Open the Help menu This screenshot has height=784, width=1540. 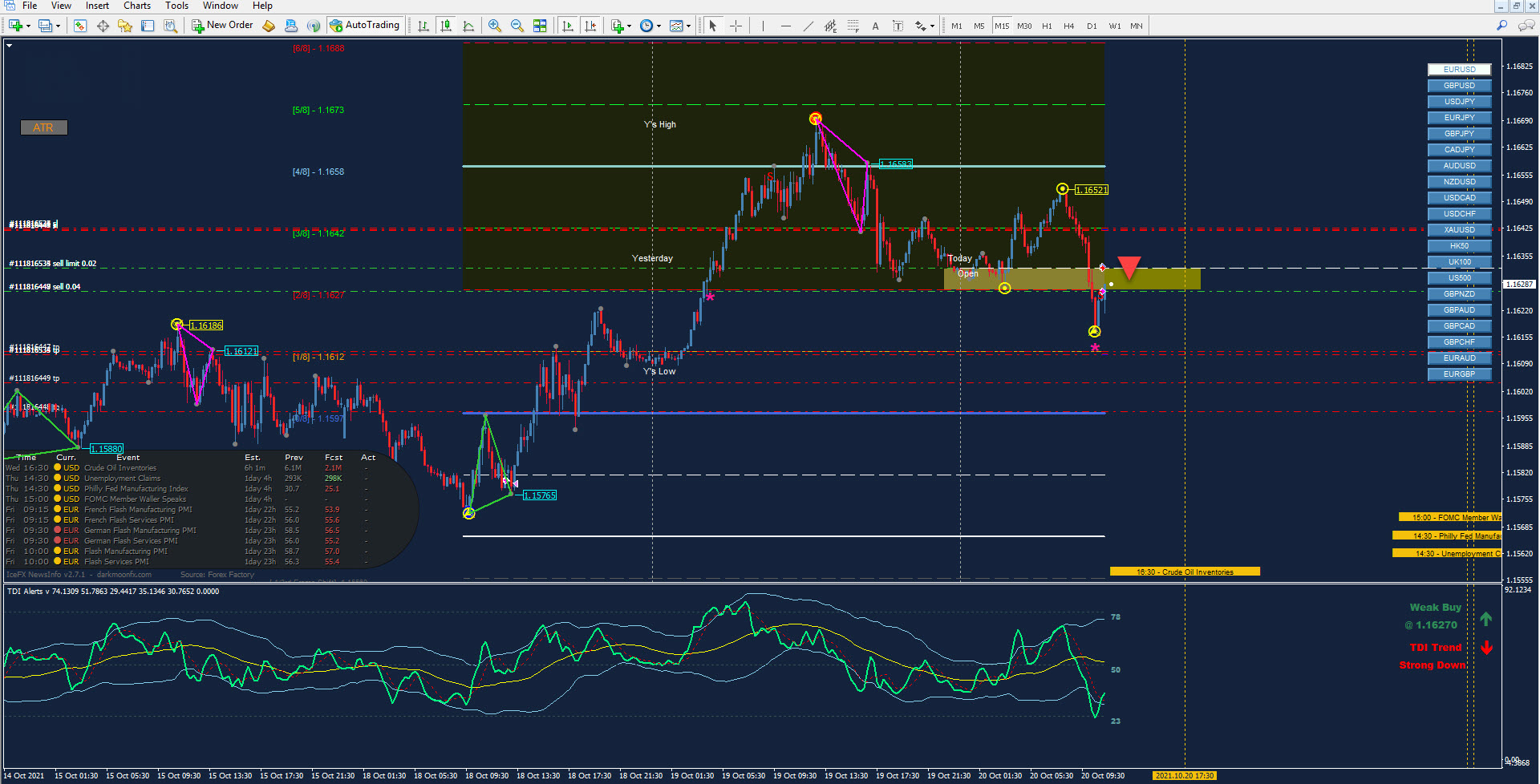[262, 6]
